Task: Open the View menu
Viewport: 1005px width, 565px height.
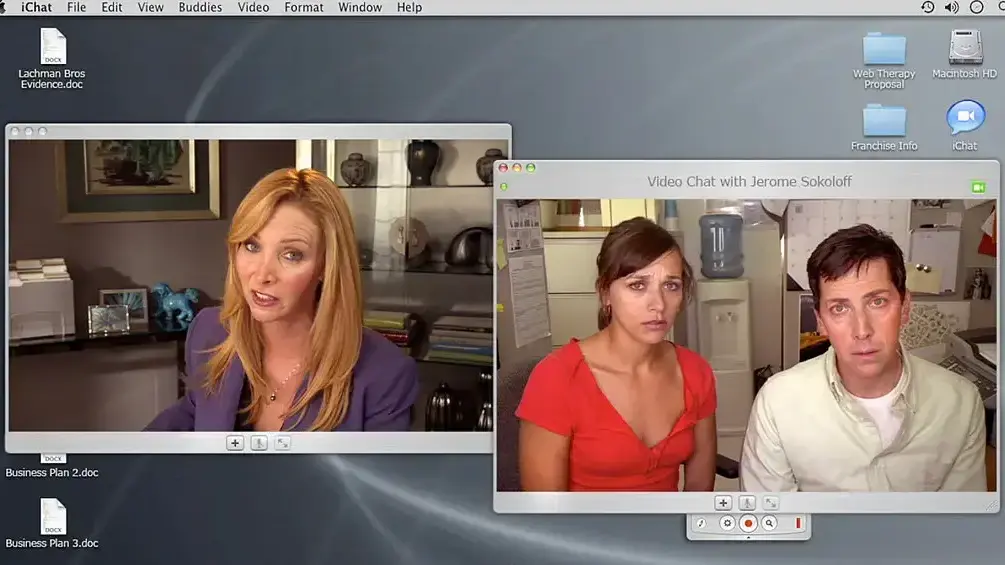Action: [151, 8]
